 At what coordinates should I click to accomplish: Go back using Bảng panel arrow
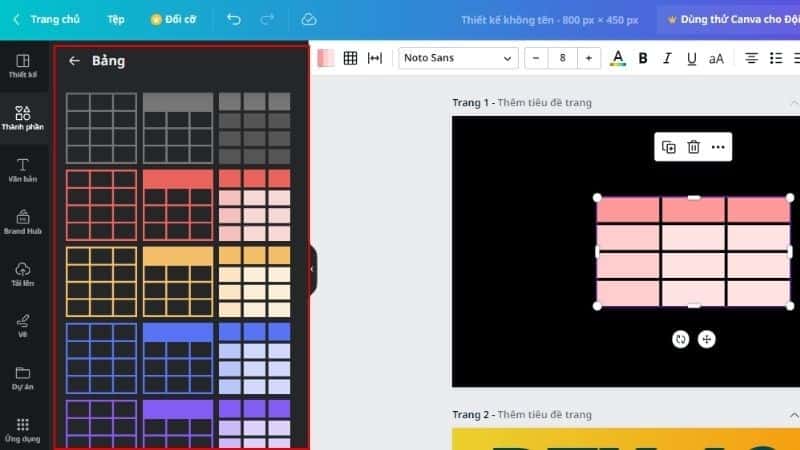(74, 61)
